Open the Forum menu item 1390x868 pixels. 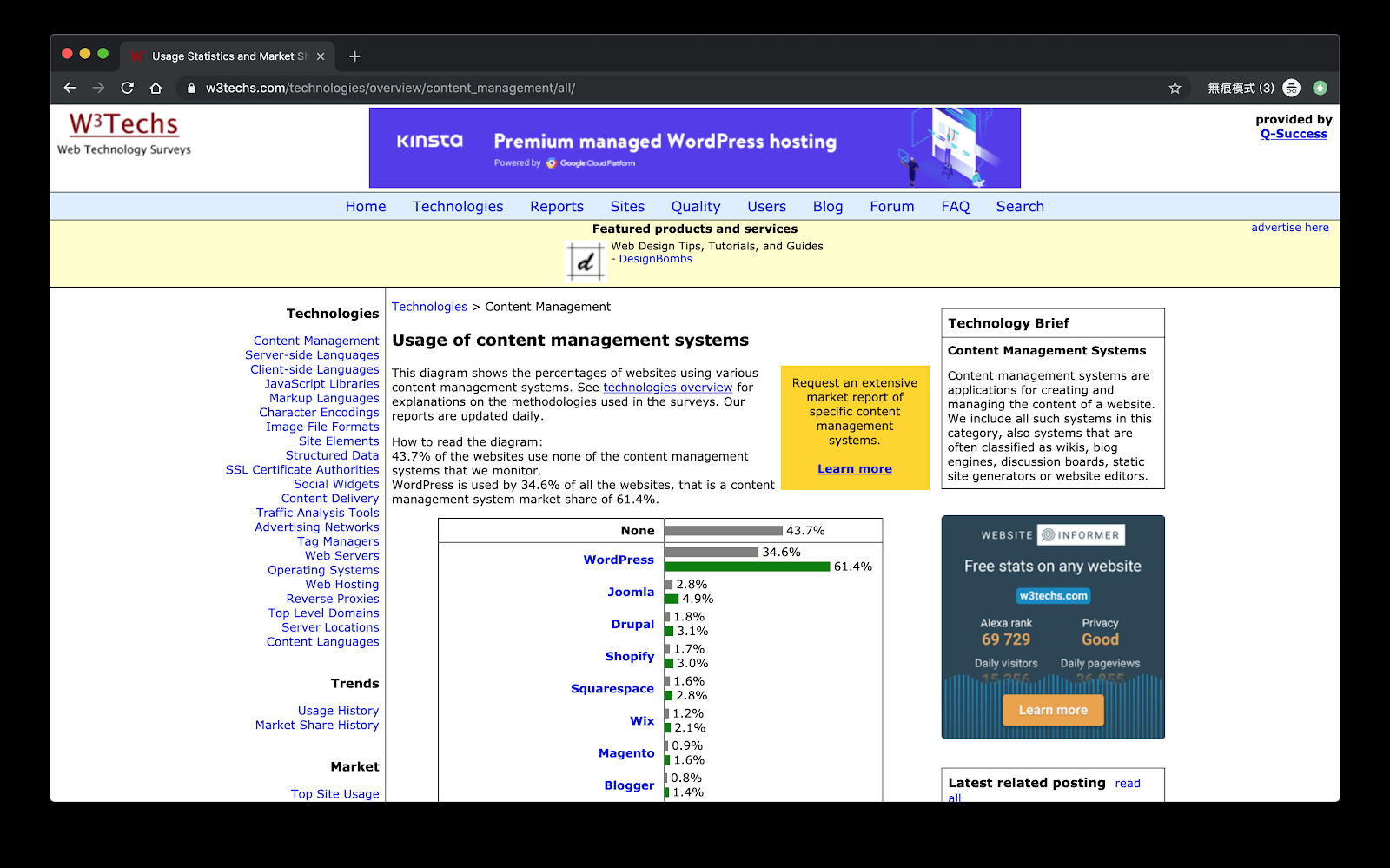coord(892,207)
